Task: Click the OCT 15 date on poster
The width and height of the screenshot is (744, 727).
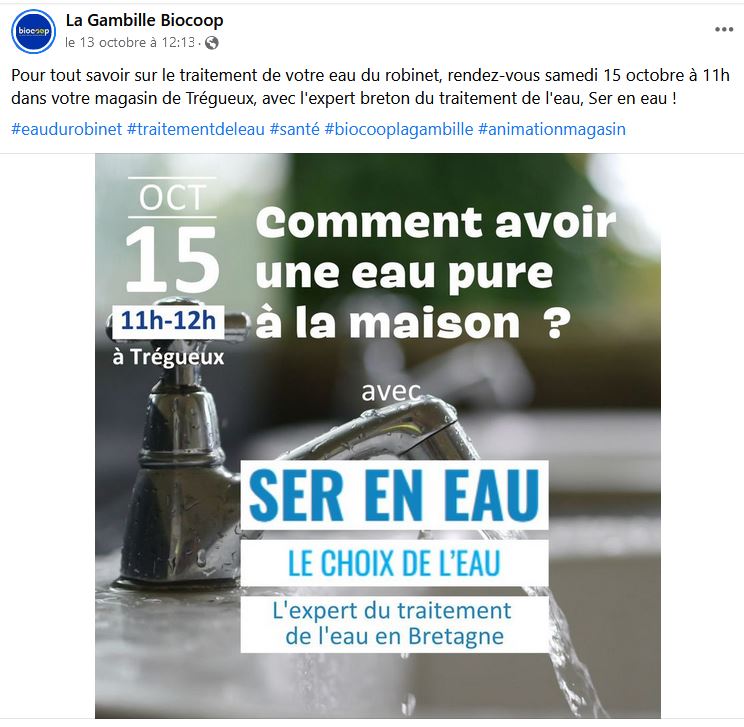Action: pyautogui.click(x=172, y=235)
